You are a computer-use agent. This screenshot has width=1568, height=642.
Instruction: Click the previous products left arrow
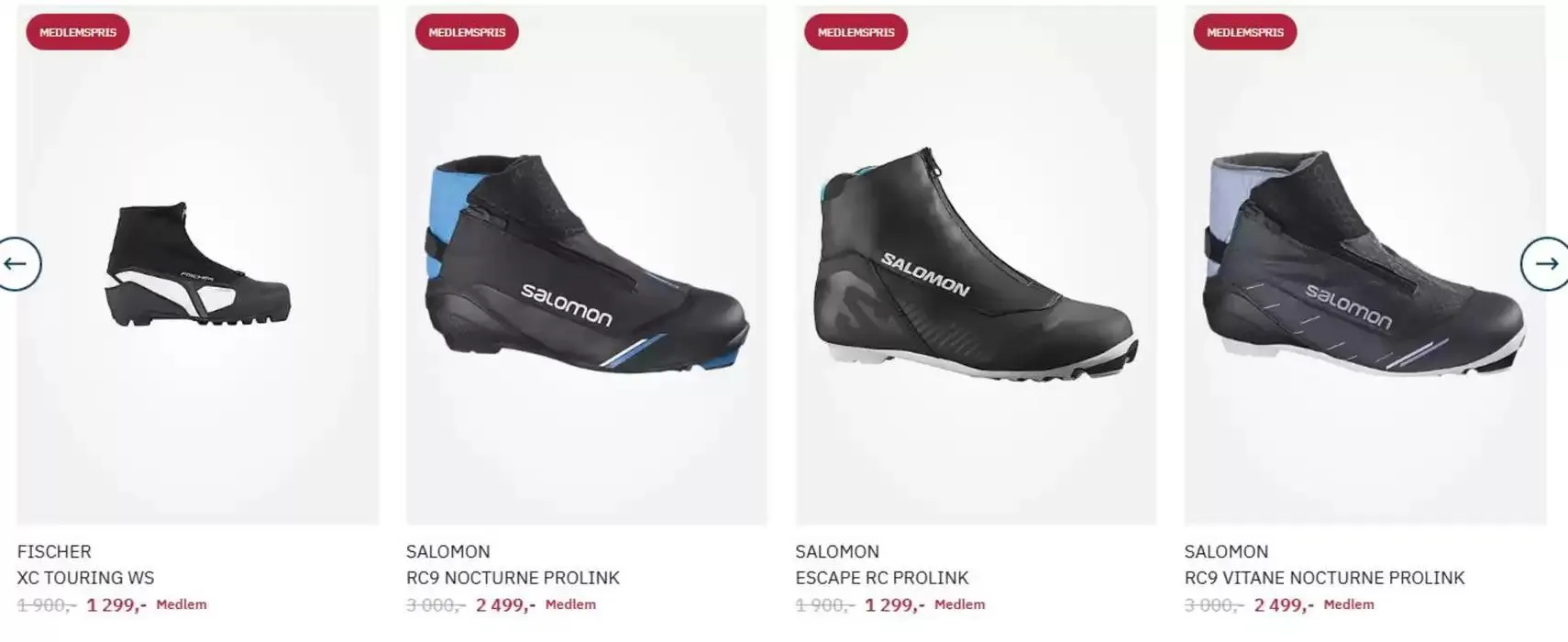(17, 264)
